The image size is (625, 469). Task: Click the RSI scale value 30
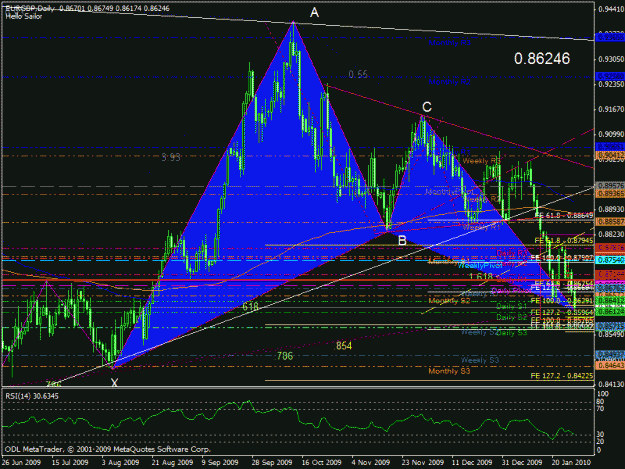pos(601,434)
